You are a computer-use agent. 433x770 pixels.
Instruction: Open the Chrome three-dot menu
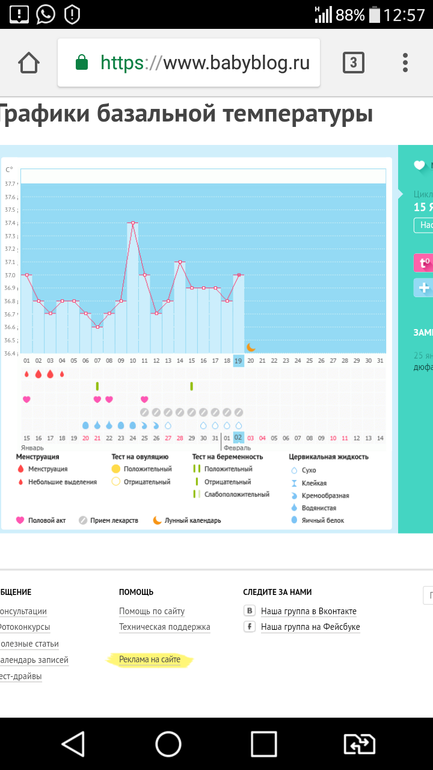click(x=405, y=63)
